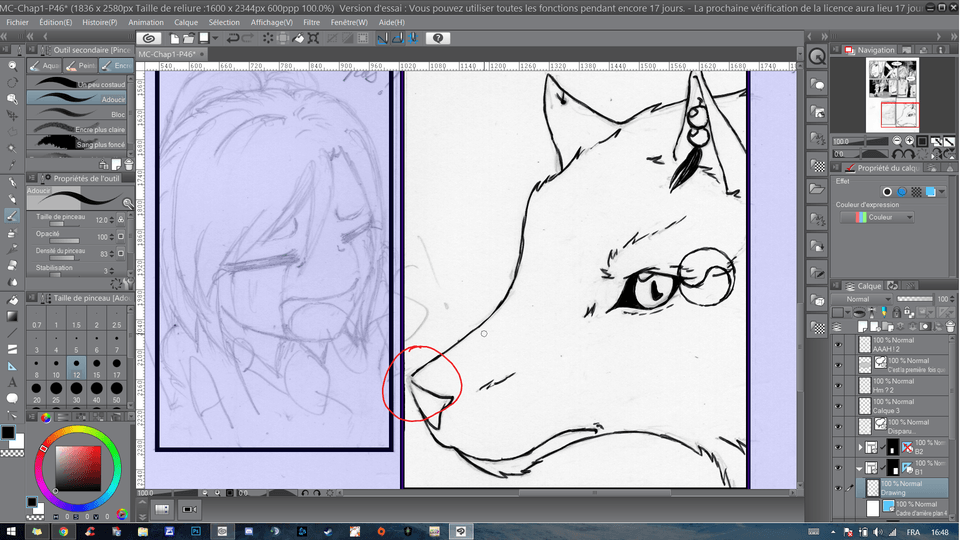Click the Undo arrow in the toolbar
The height and width of the screenshot is (540, 960).
232,38
